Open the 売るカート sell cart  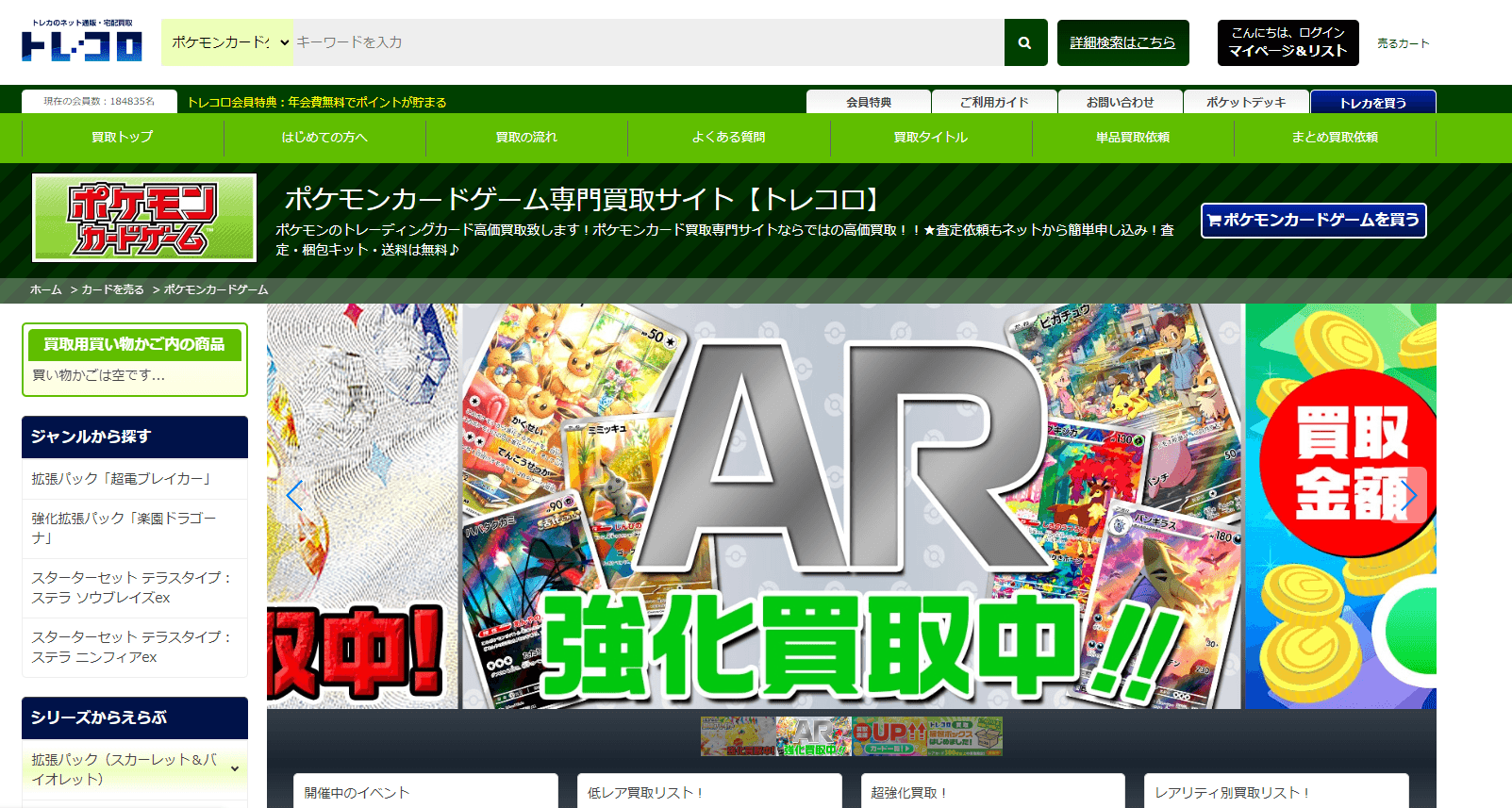pyautogui.click(x=1403, y=43)
